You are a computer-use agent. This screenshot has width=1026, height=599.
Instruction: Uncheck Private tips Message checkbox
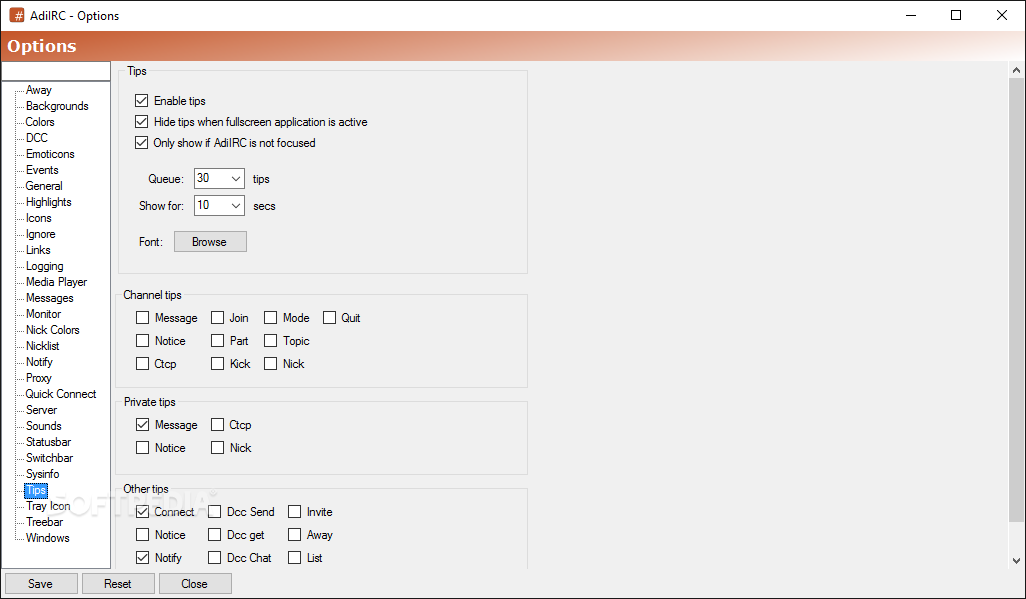143,425
